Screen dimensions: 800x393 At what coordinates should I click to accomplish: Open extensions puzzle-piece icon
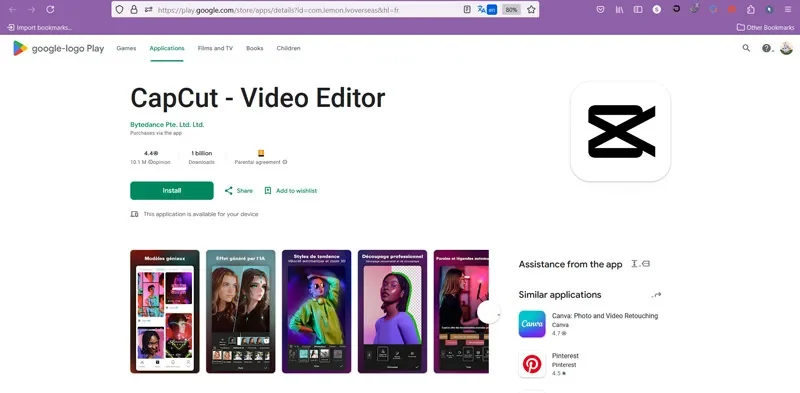(x=751, y=9)
